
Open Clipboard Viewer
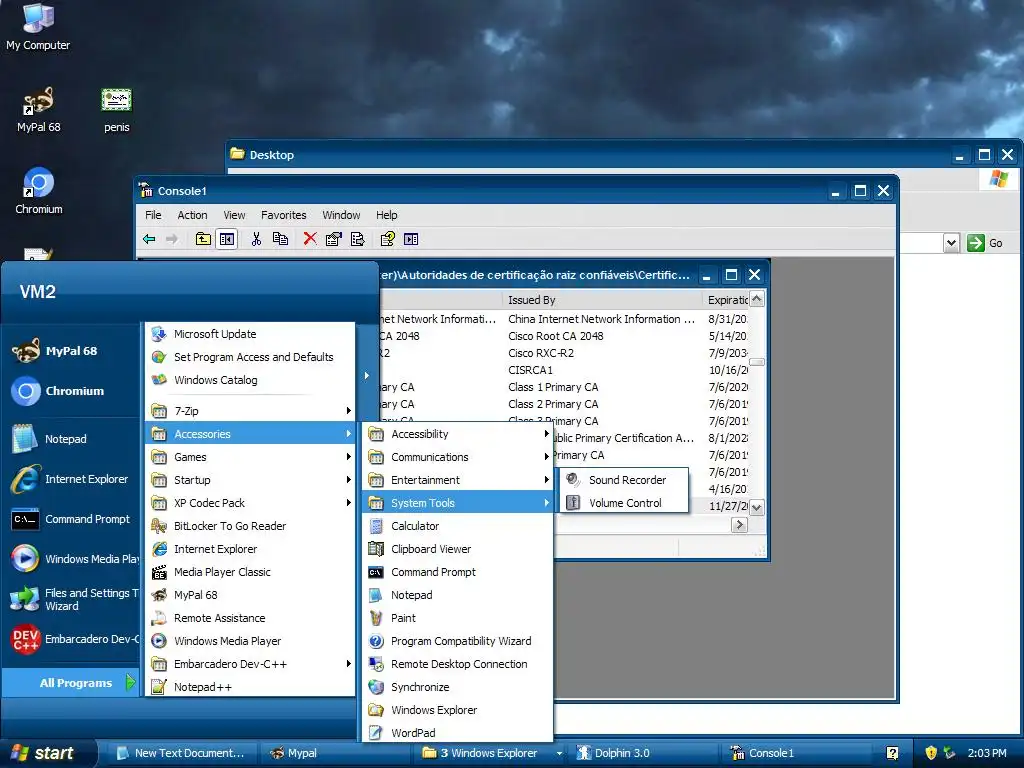(x=458, y=549)
